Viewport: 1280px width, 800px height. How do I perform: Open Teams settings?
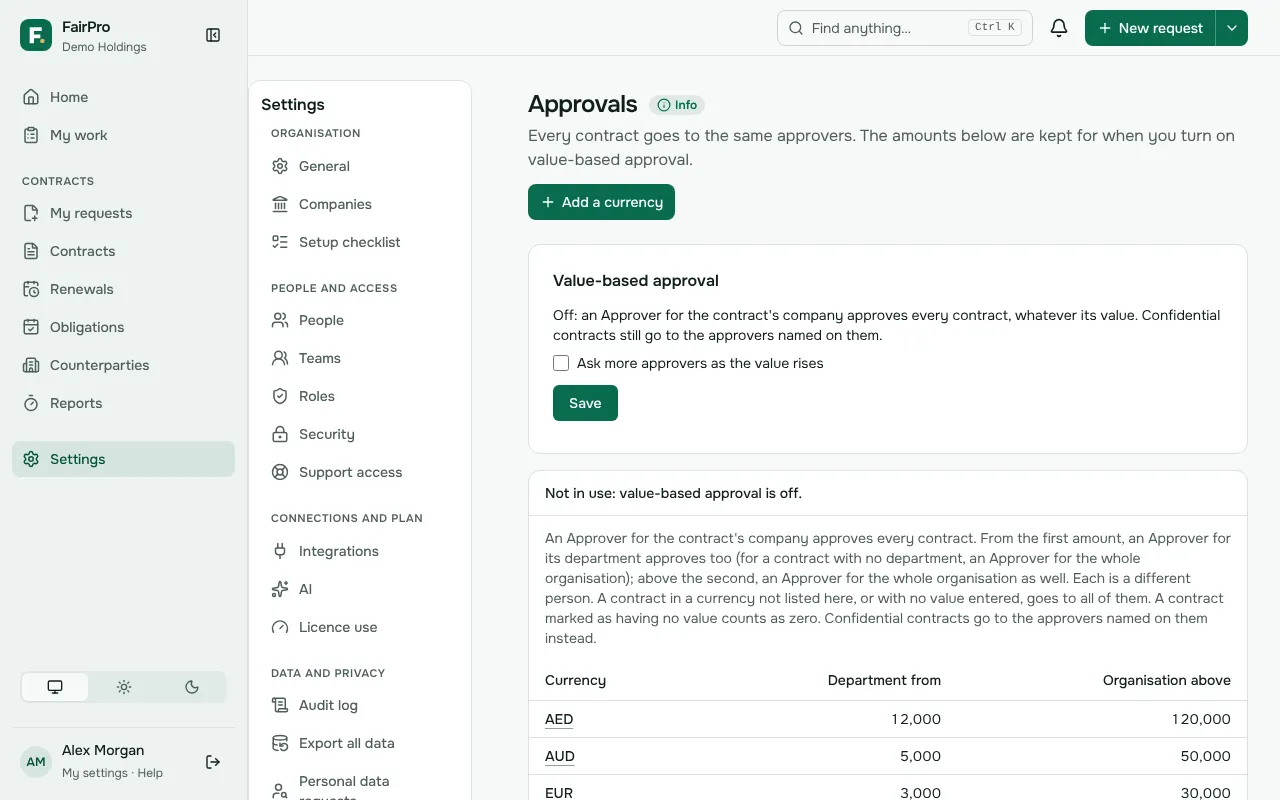pyautogui.click(x=360, y=358)
